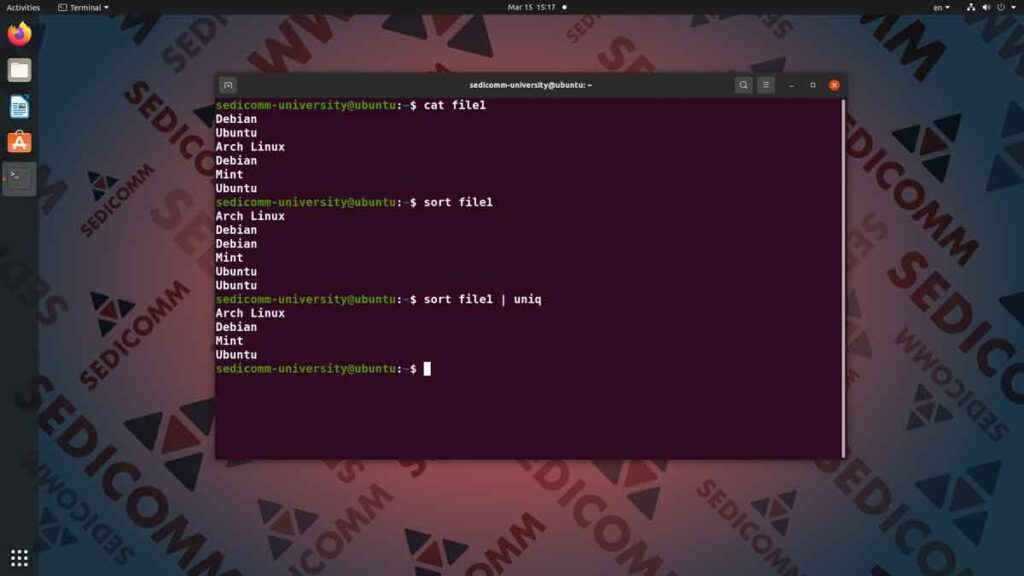Viewport: 1024px width, 576px height.
Task: Open the Activities overview
Action: pyautogui.click(x=24, y=7)
